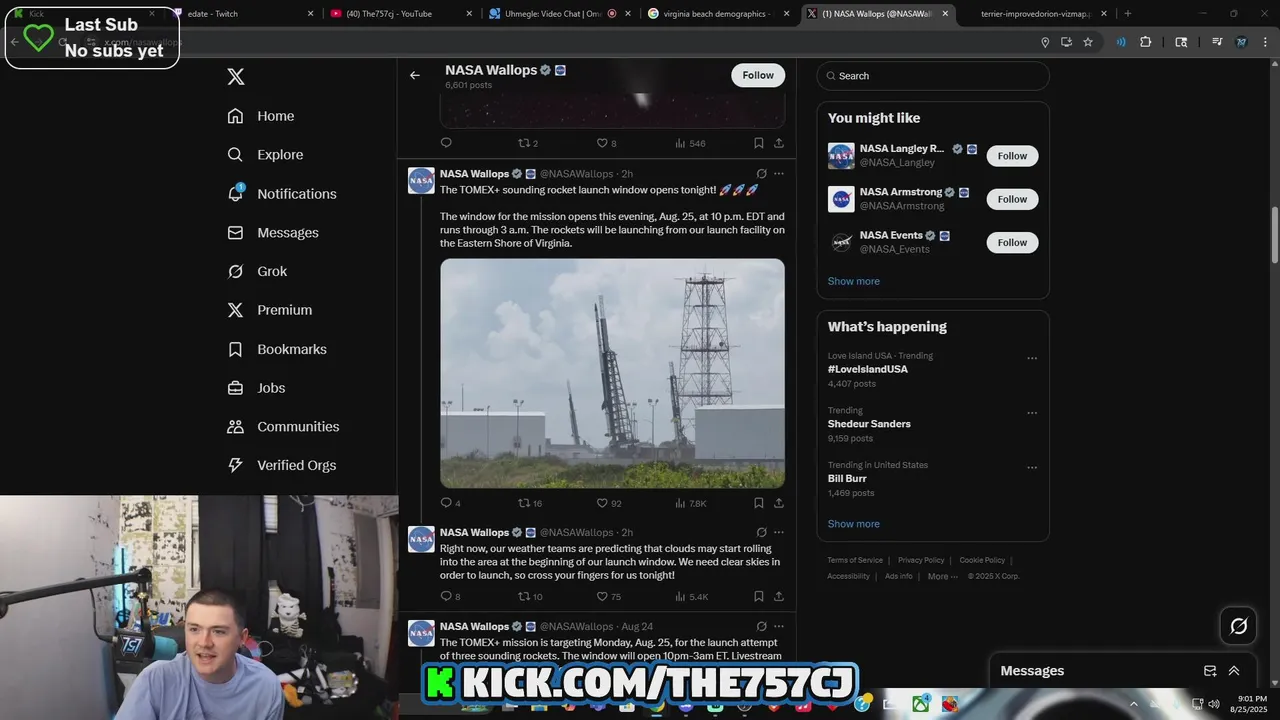Open Messages in the sidebar
The image size is (1280, 720).
point(273,233)
